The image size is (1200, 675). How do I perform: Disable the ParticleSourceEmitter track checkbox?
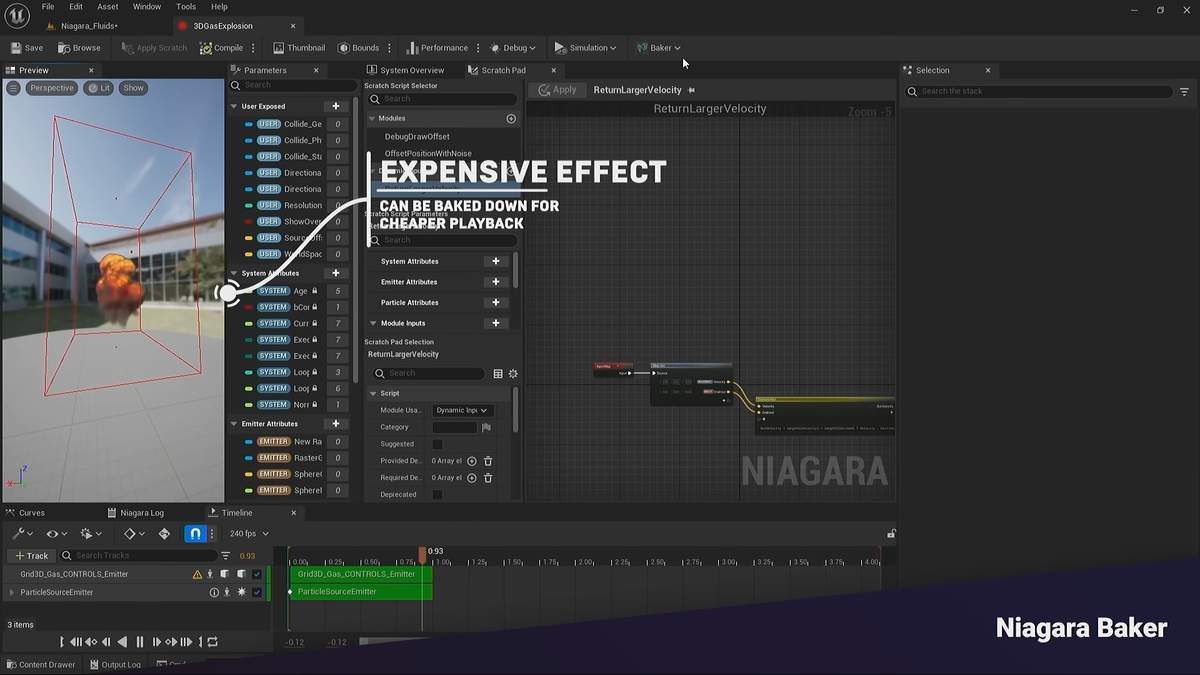click(257, 592)
